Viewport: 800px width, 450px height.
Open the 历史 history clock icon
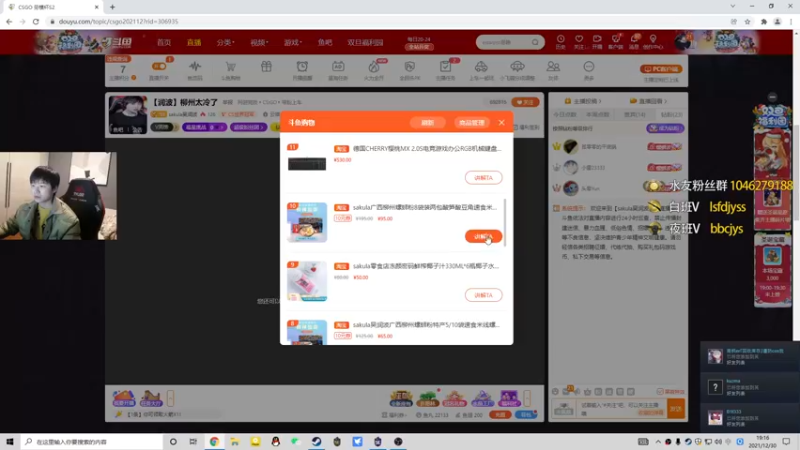[560, 42]
